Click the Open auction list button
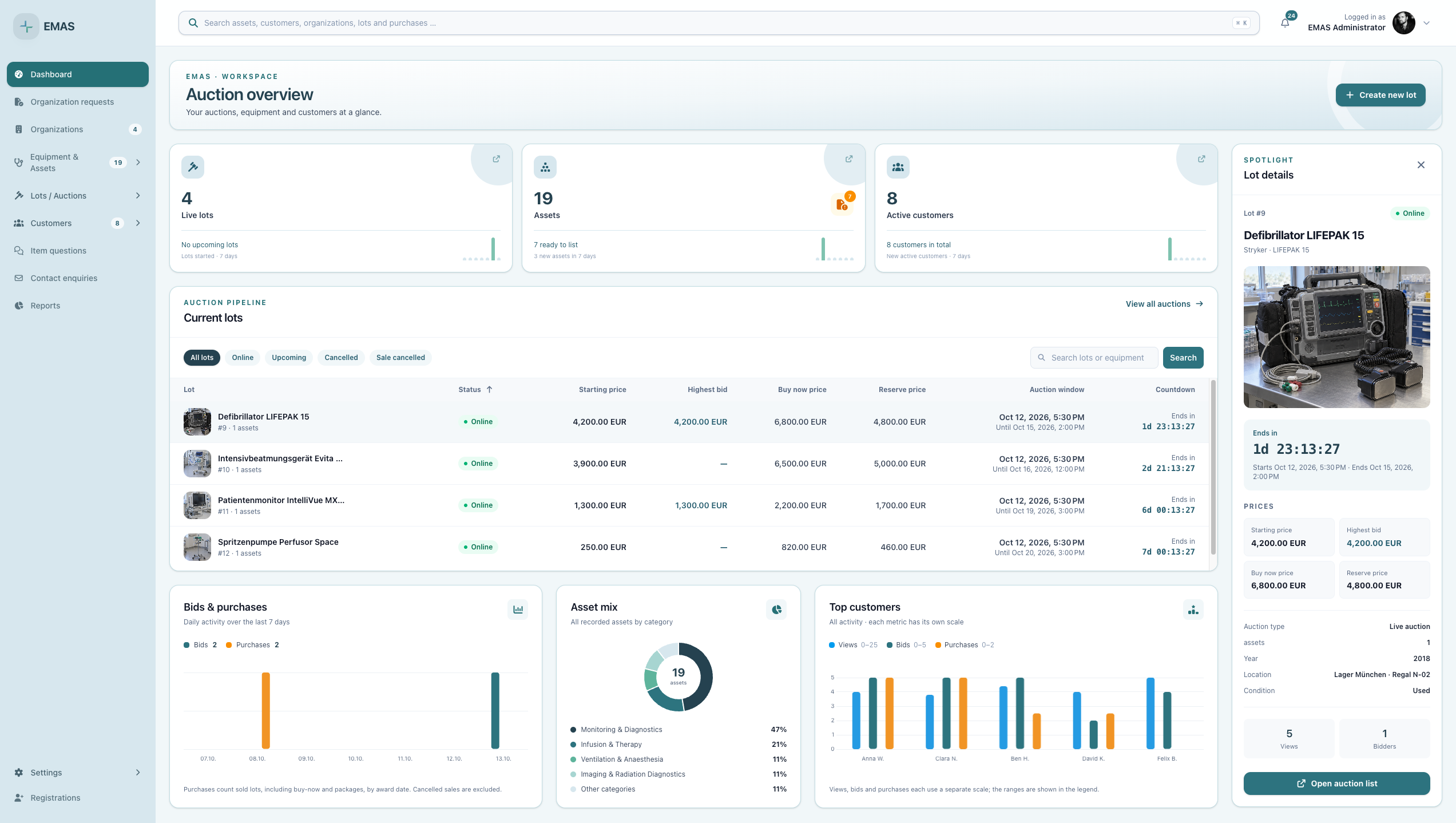1456x823 pixels. 1336,784
